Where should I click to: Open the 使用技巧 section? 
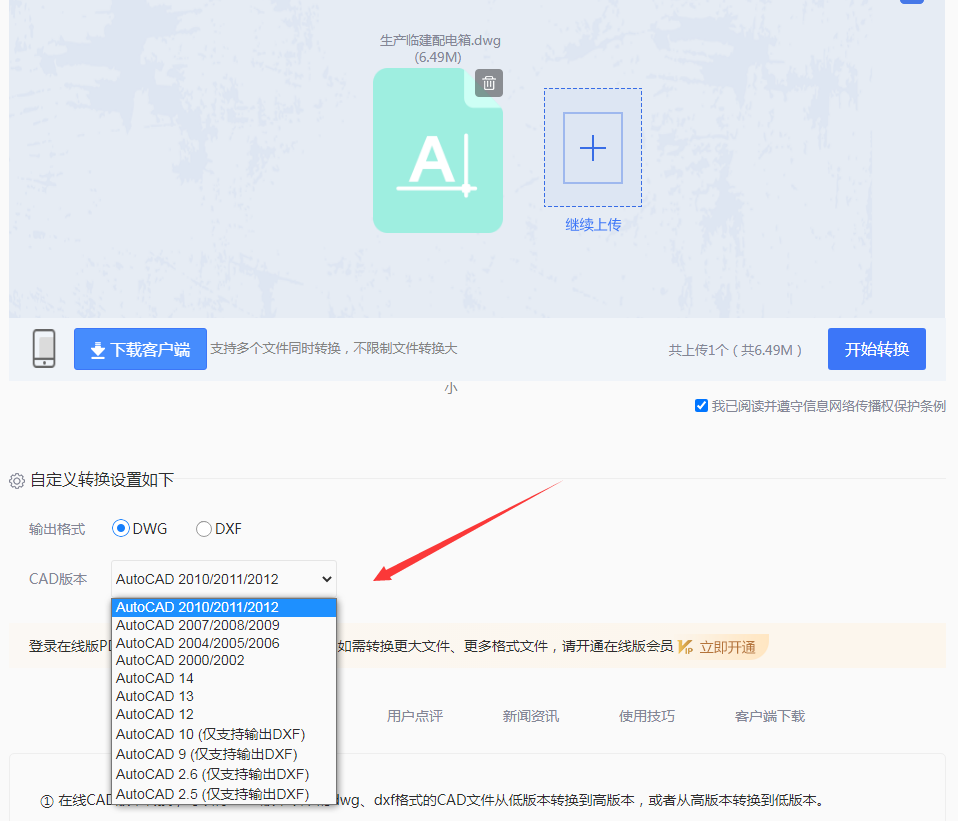646,715
